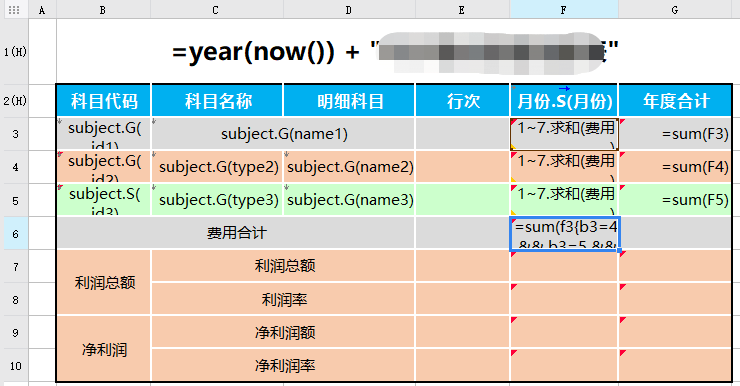Click the =sum(F3) cell
This screenshot has width=740, height=386.
pyautogui.click(x=675, y=134)
